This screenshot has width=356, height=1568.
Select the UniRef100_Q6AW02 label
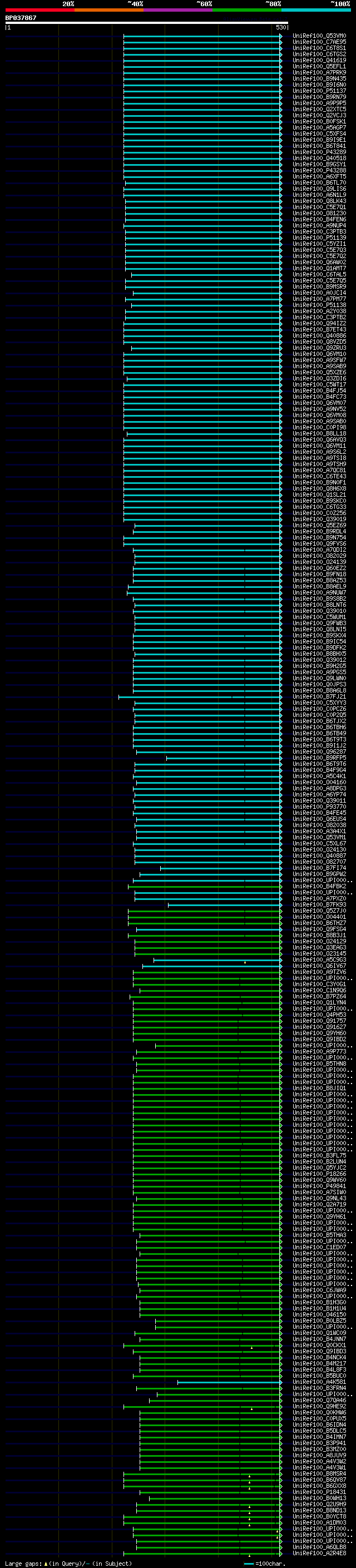(319, 263)
